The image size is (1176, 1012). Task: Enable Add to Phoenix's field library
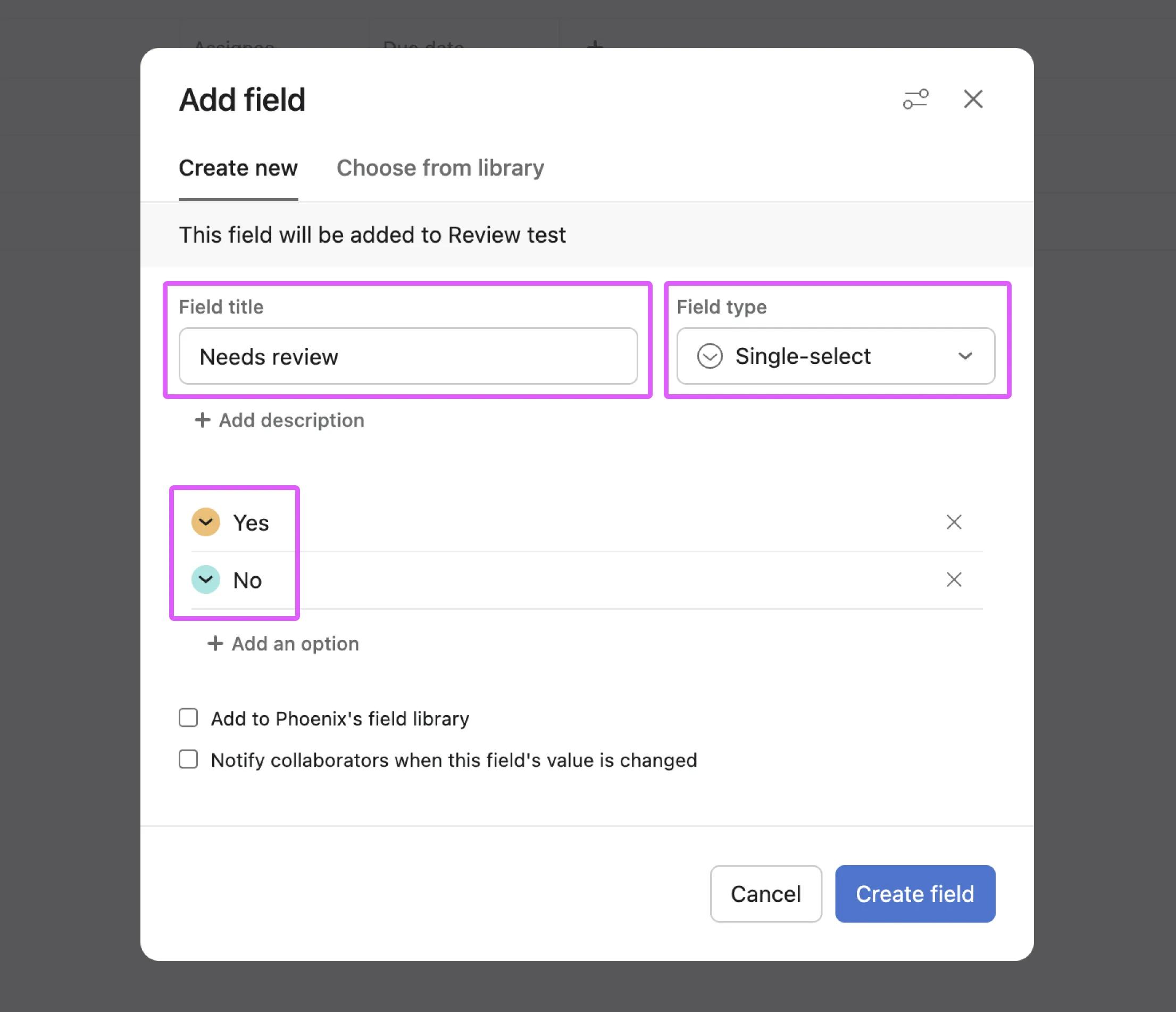(188, 718)
